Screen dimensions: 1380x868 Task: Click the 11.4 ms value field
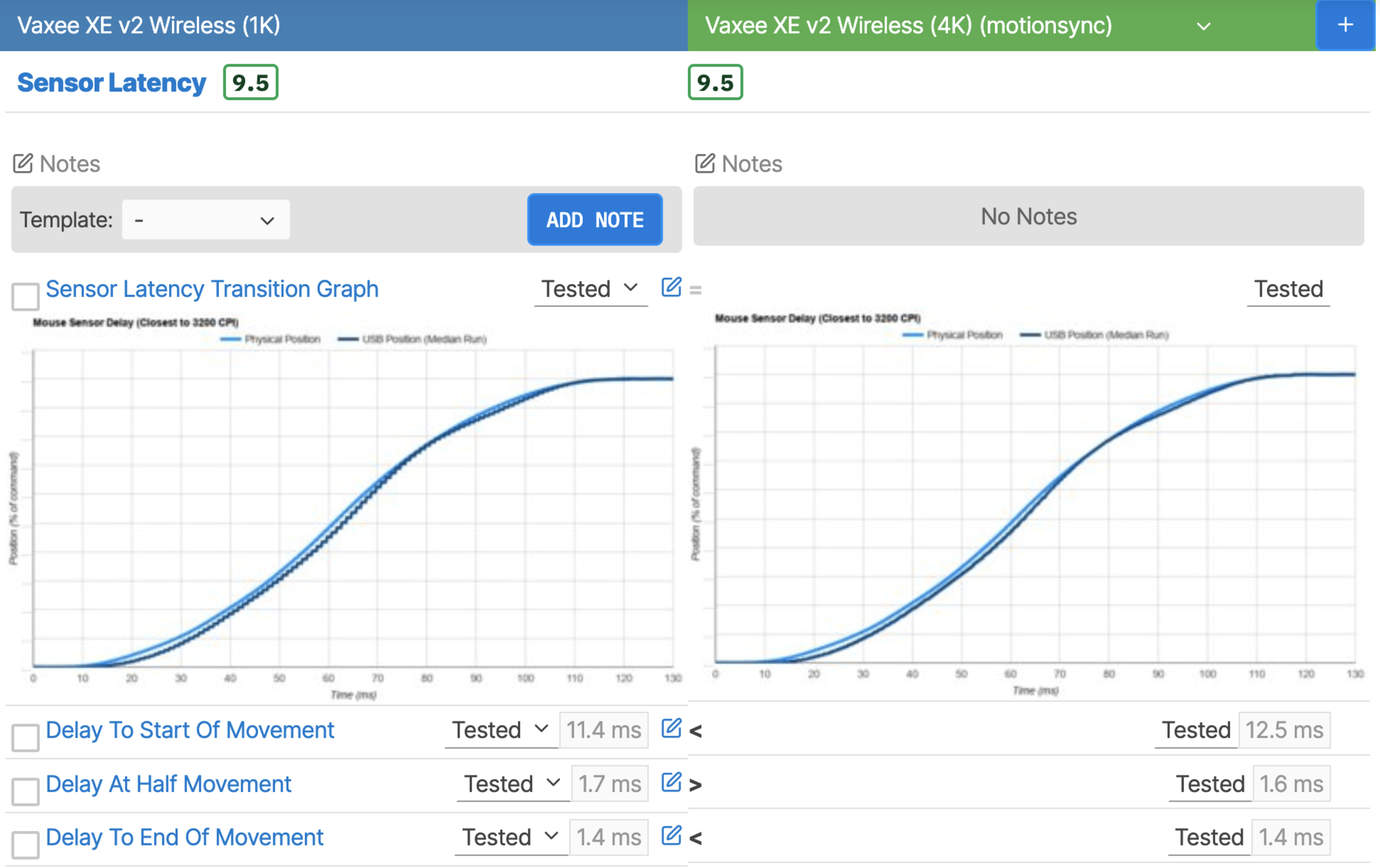pos(603,730)
